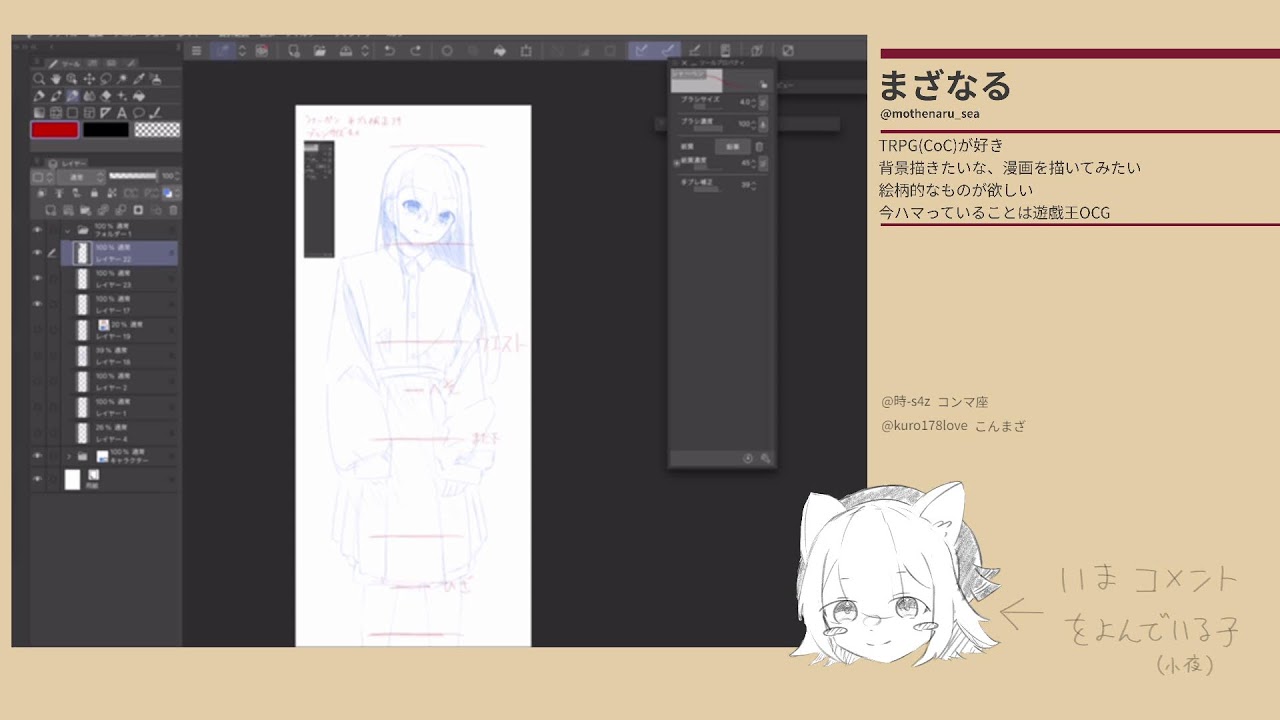Toggle Snap to Special Ruler in command bar
Screen dimensions: 1280x720
(668, 50)
